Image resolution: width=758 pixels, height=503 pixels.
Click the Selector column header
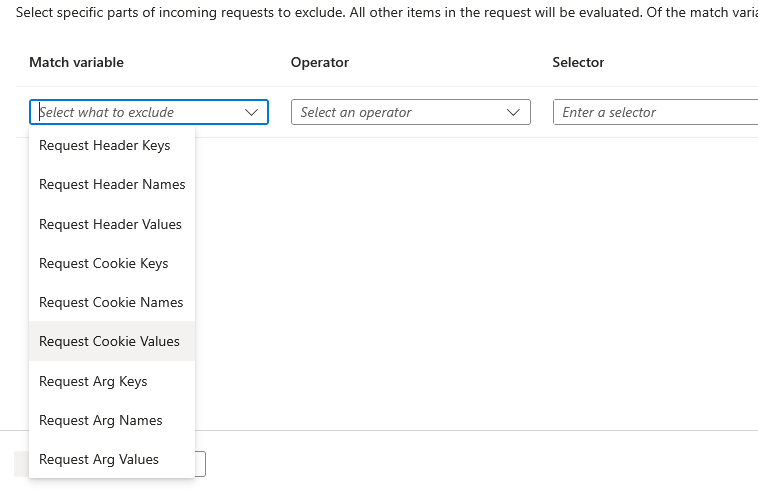[578, 62]
